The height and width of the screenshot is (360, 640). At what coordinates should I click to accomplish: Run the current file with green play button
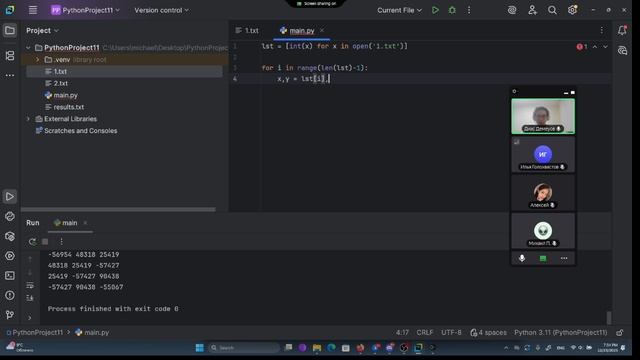coord(435,10)
